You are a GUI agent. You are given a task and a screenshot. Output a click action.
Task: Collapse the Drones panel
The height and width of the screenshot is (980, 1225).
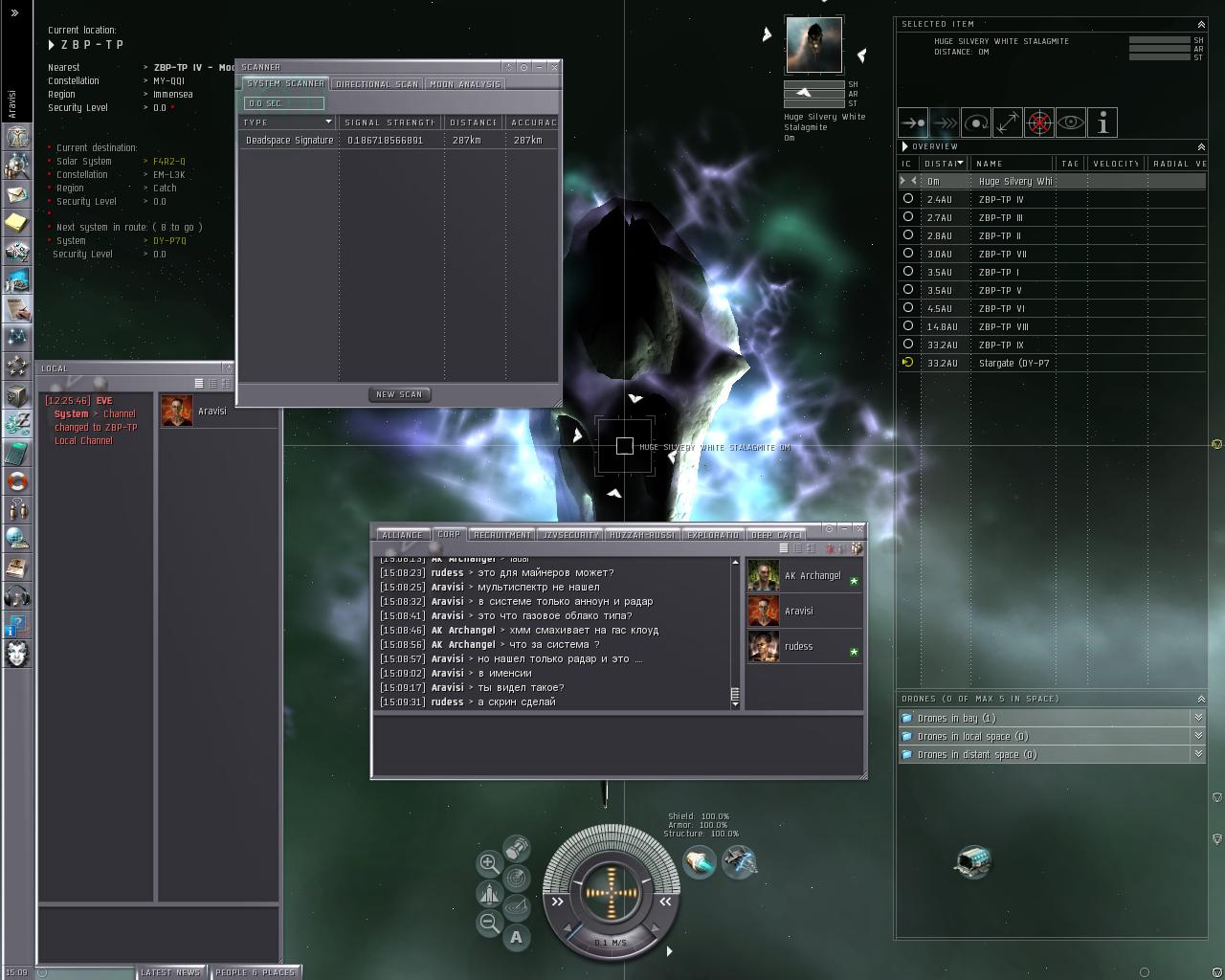point(1201,699)
